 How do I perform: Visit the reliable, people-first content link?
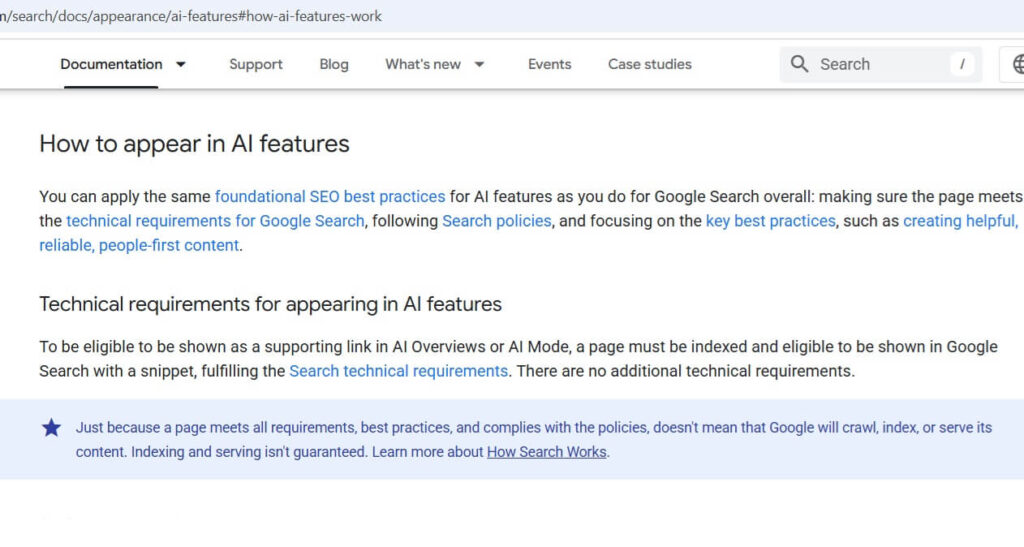[139, 245]
